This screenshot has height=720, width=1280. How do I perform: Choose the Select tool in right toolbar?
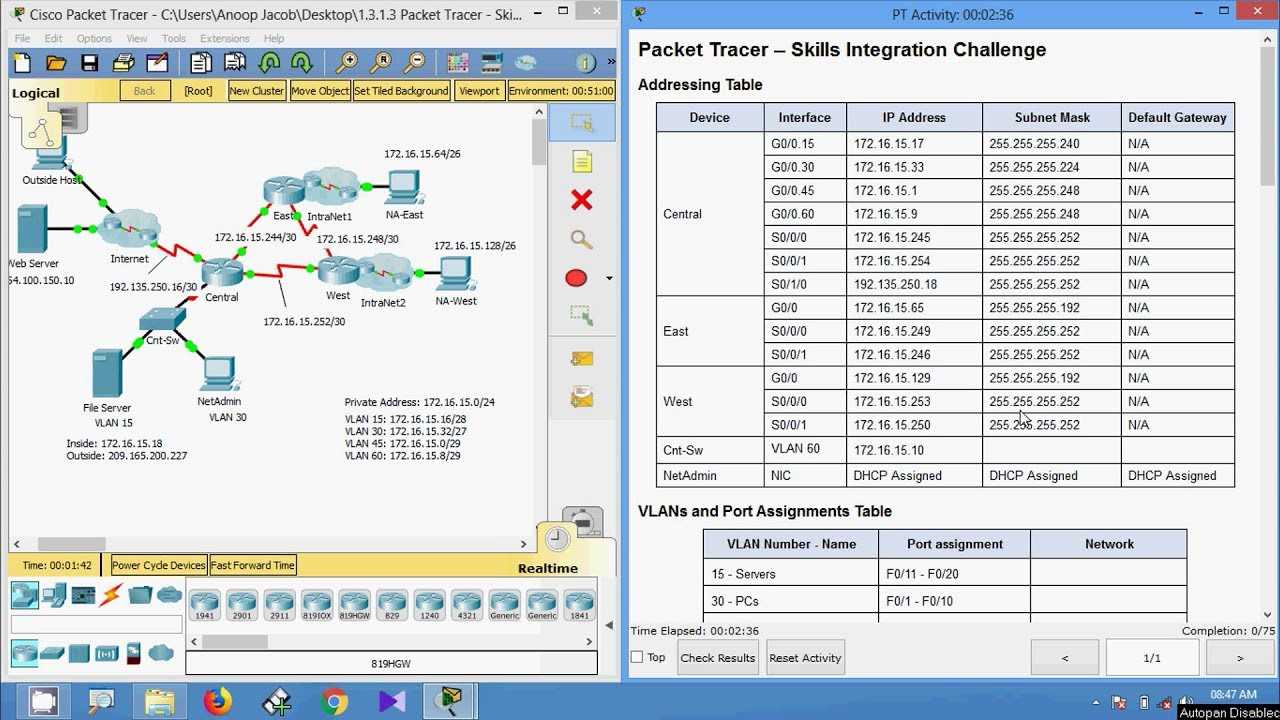pos(581,123)
